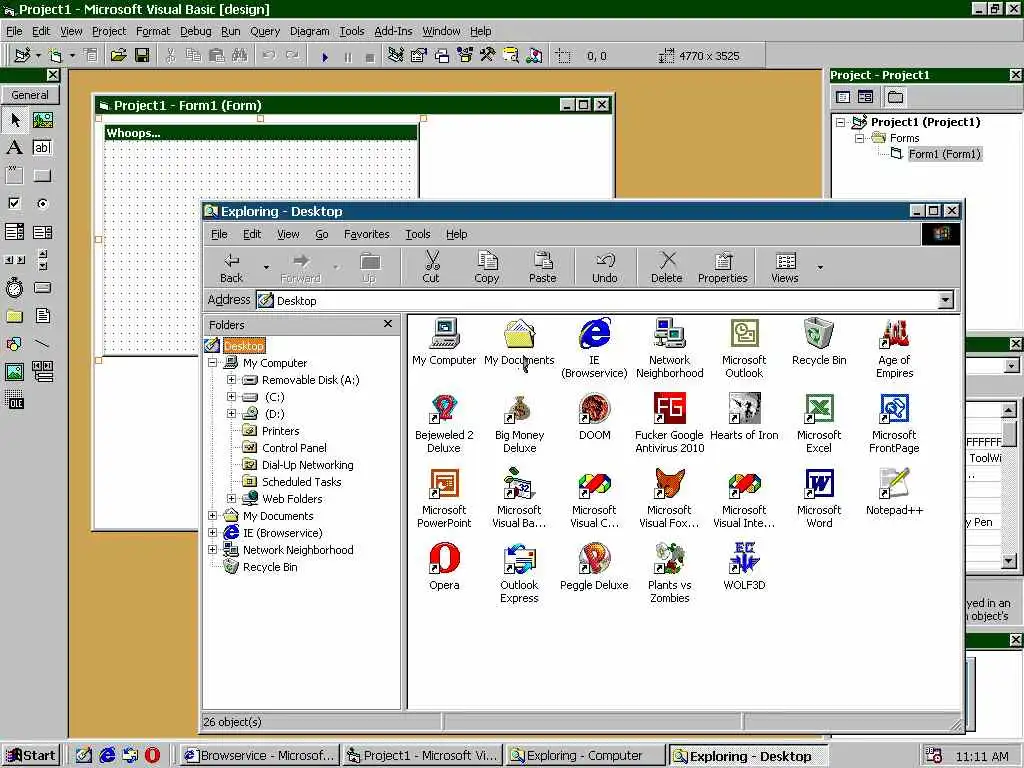This screenshot has height=768, width=1024.
Task: Select the PictureBox tool in the toolbox
Action: pyautogui.click(x=42, y=120)
